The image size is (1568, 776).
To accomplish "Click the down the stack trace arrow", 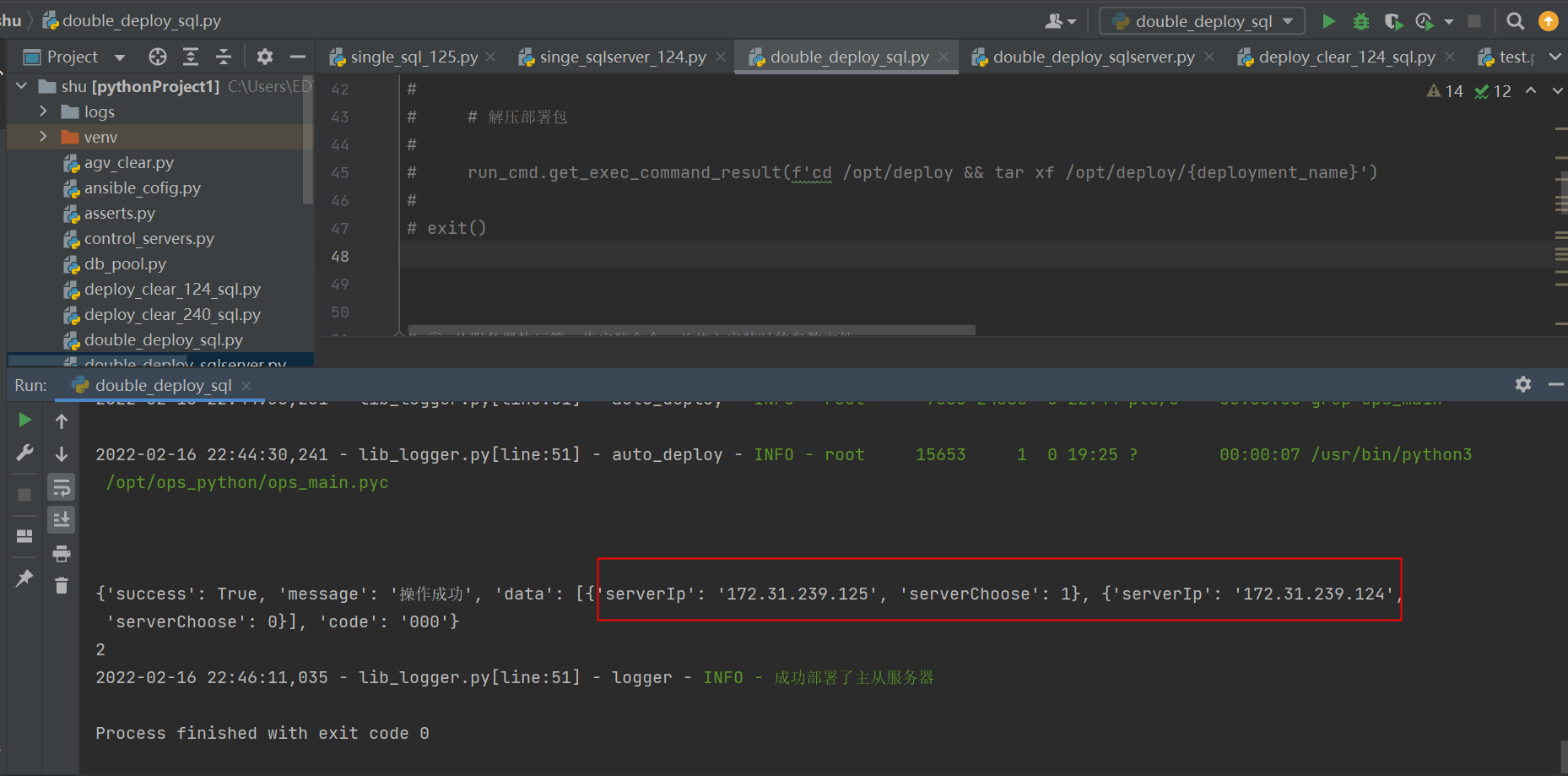I will (62, 454).
